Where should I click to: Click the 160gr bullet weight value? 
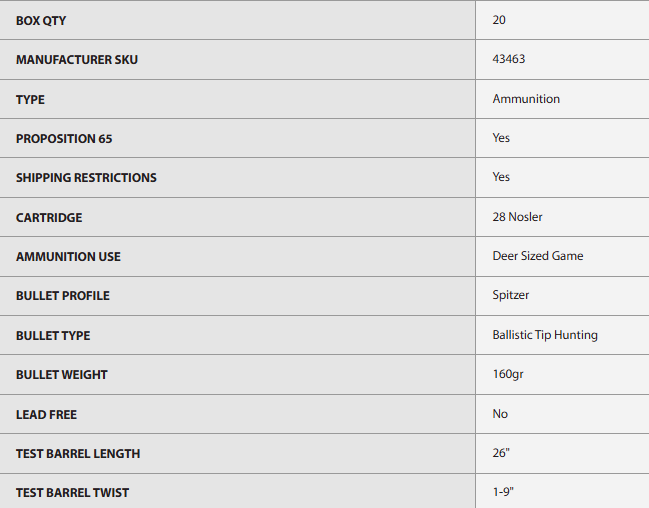click(x=508, y=374)
